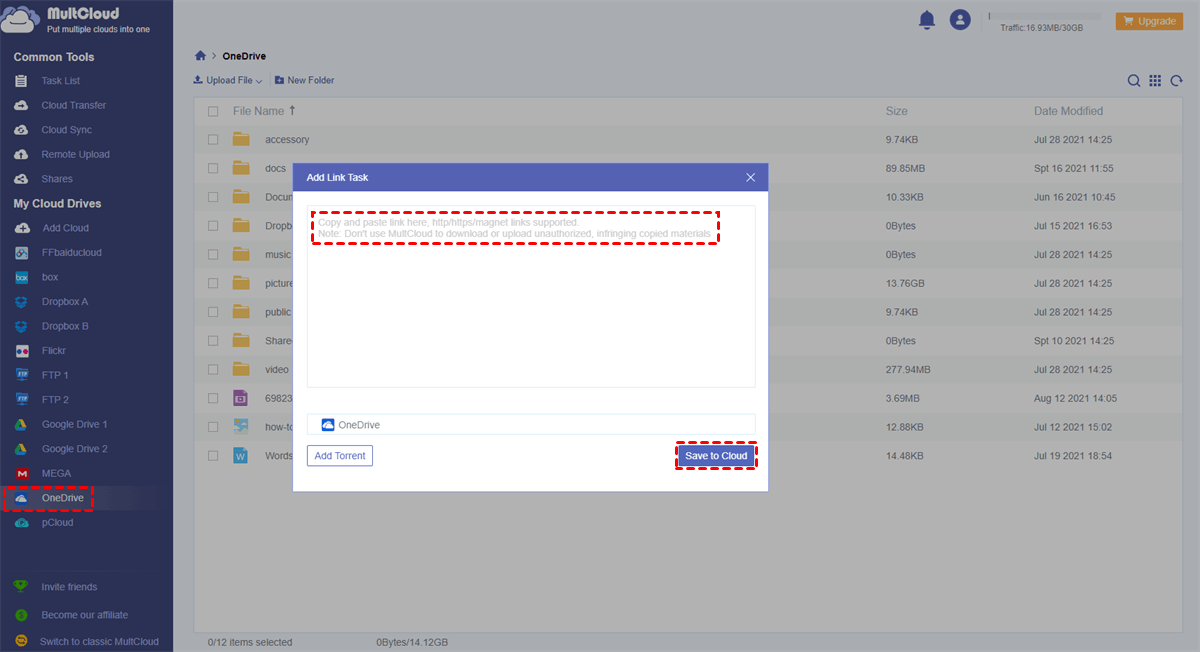Viewport: 1200px width, 652px height.
Task: Open the Upload File dropdown
Action: [x=227, y=80]
